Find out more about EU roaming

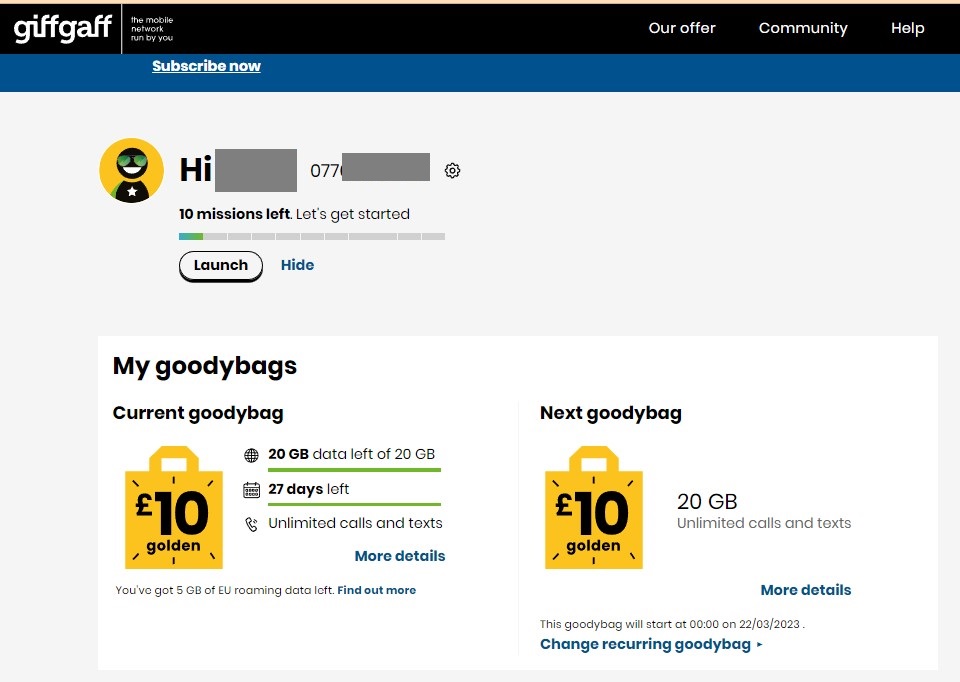377,590
